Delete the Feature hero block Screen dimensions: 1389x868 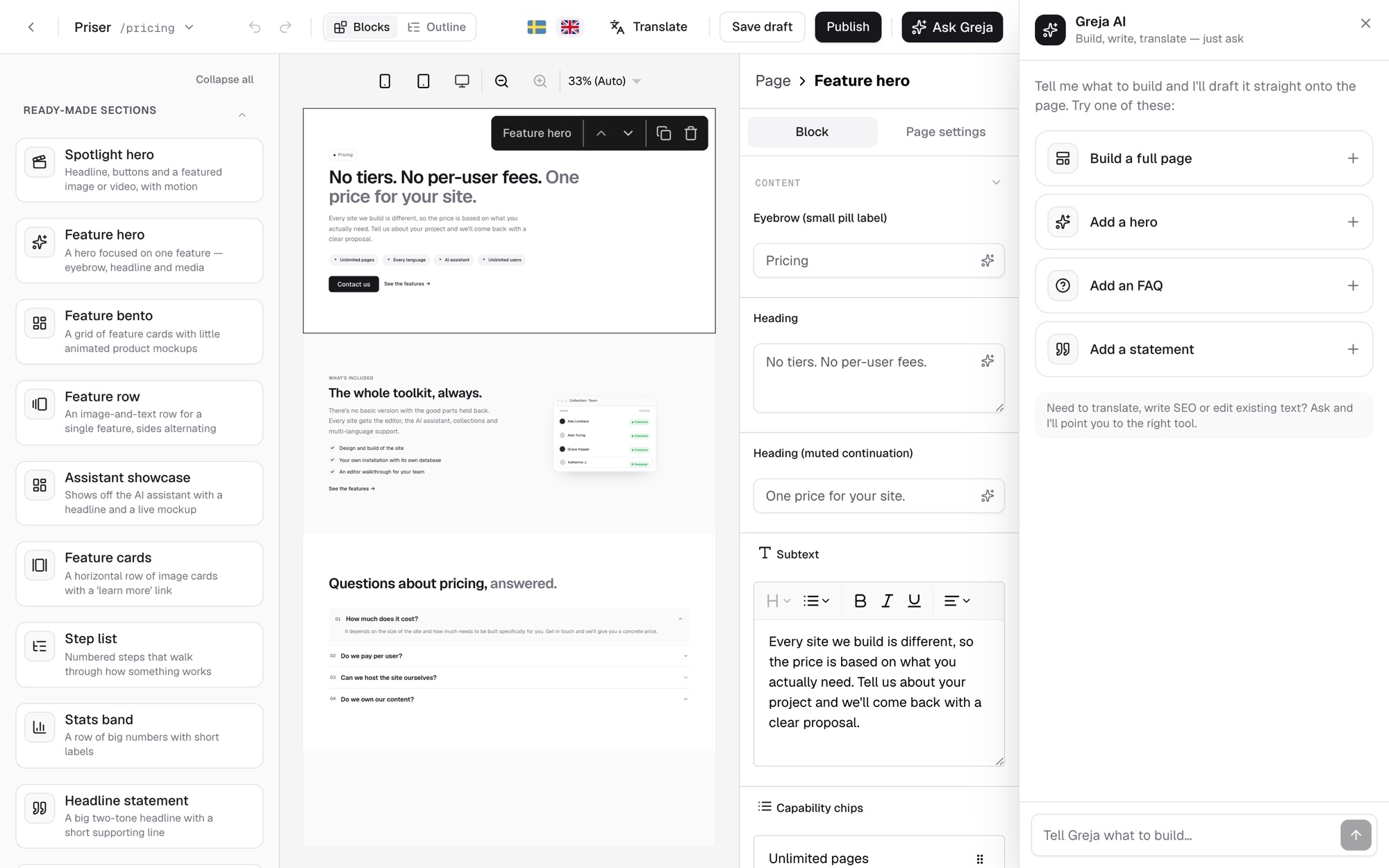pyautogui.click(x=690, y=133)
